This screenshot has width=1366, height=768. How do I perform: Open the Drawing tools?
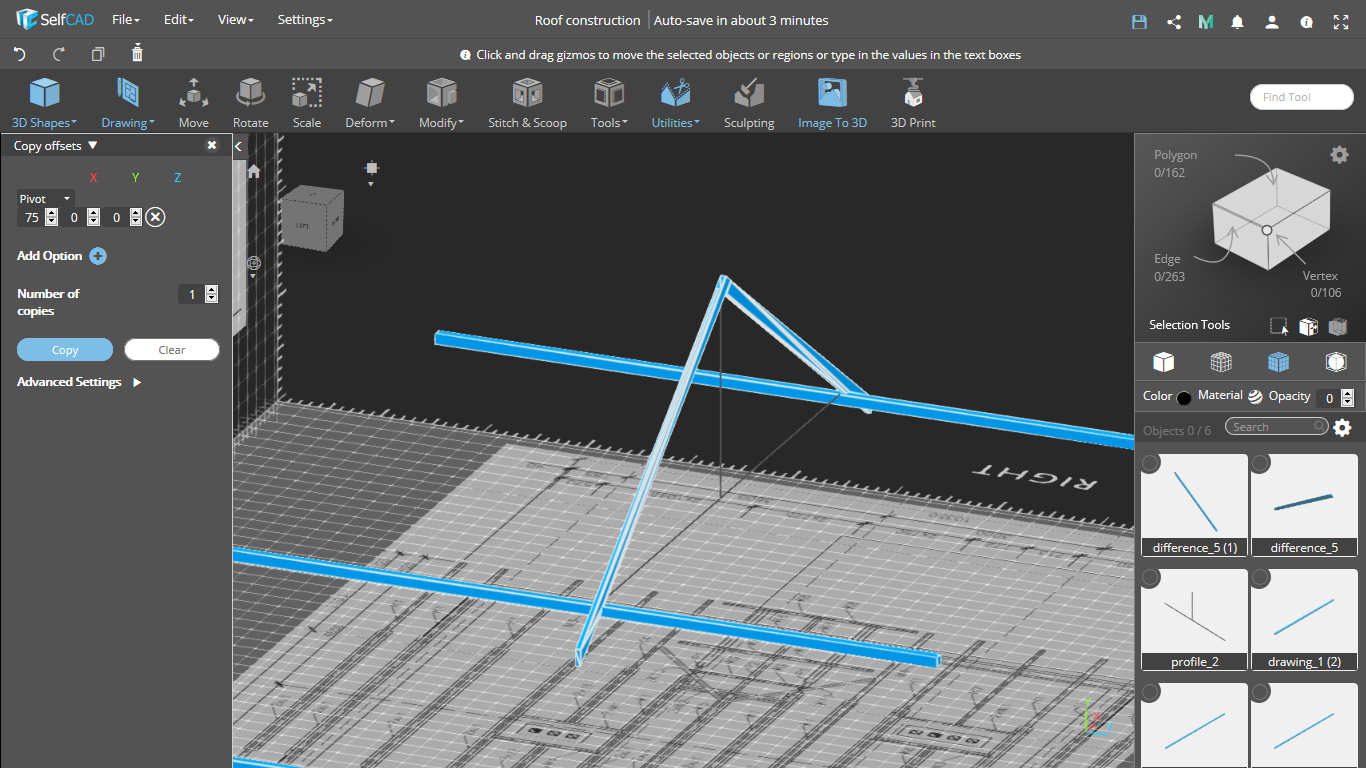[x=127, y=103]
